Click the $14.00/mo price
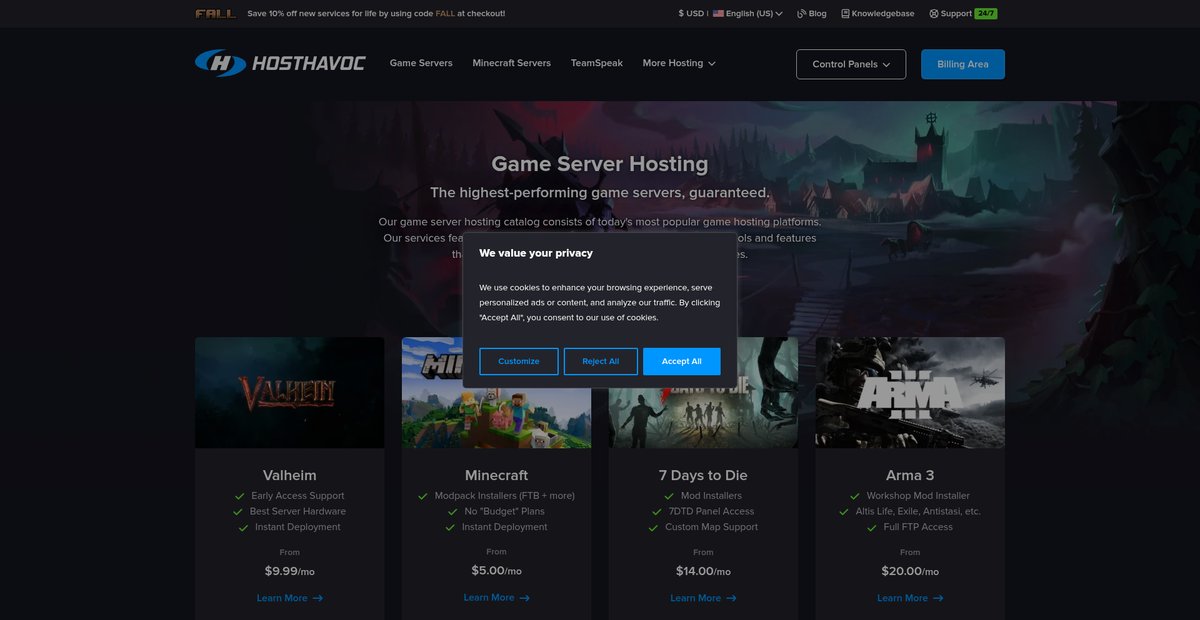The image size is (1200, 620). coord(703,571)
